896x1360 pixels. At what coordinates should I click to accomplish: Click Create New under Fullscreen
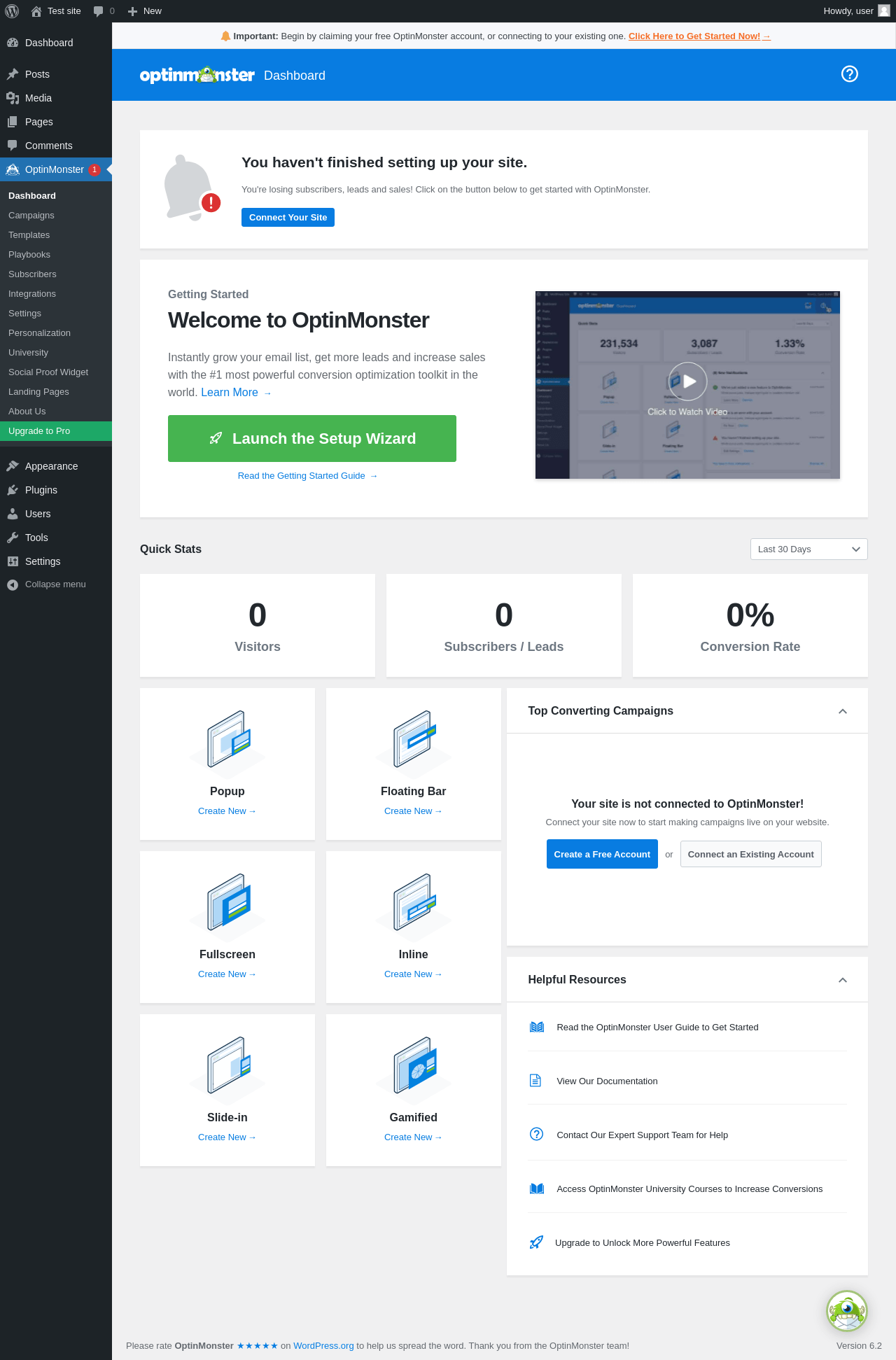[x=227, y=974]
